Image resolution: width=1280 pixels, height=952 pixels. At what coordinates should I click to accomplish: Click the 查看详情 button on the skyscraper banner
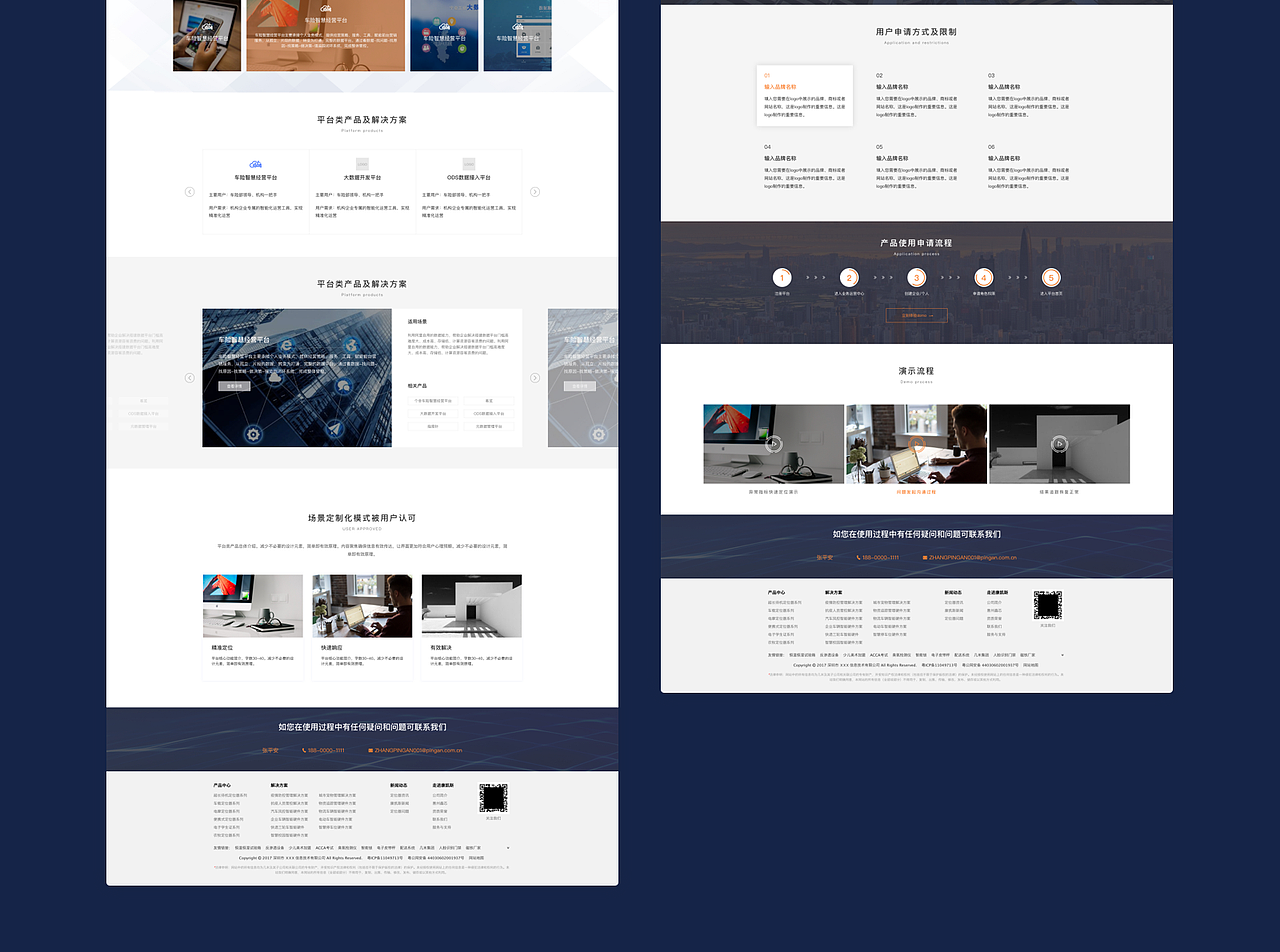[x=234, y=386]
